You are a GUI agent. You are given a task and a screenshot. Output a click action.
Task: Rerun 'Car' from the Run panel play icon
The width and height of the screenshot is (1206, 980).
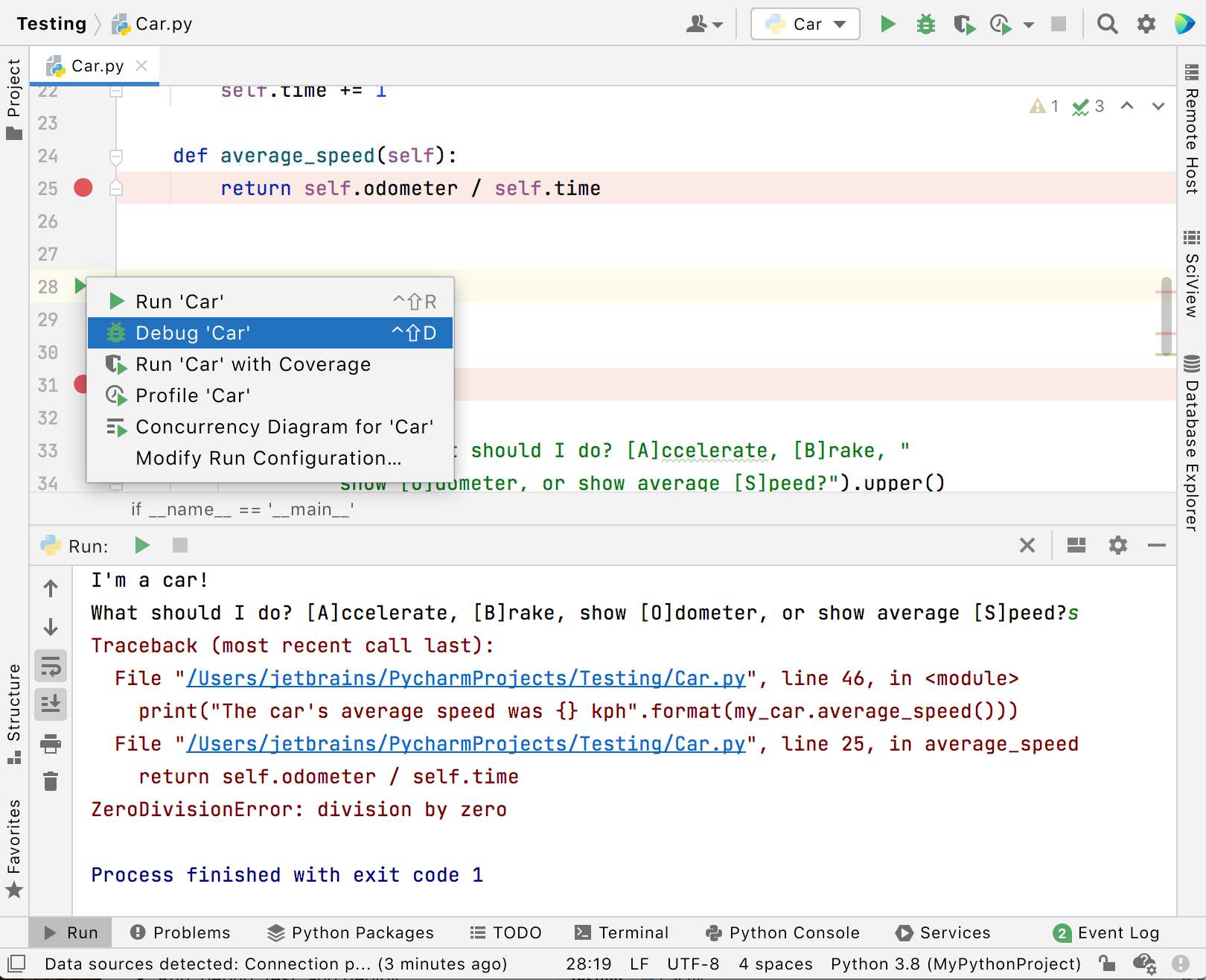142,545
